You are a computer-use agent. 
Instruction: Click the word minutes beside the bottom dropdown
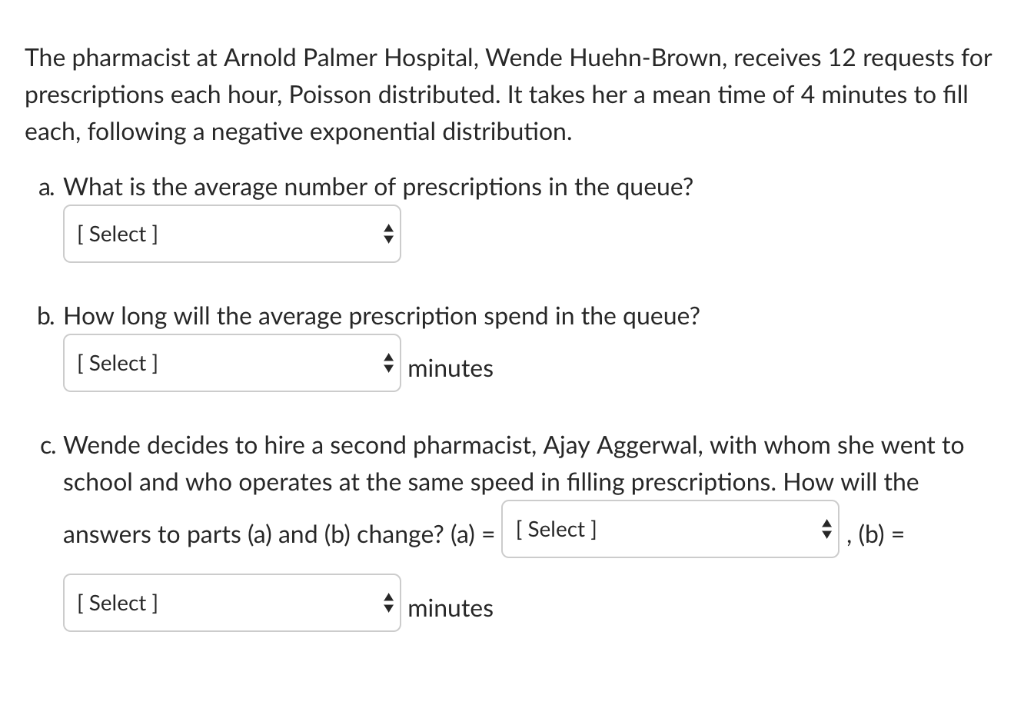coord(451,608)
